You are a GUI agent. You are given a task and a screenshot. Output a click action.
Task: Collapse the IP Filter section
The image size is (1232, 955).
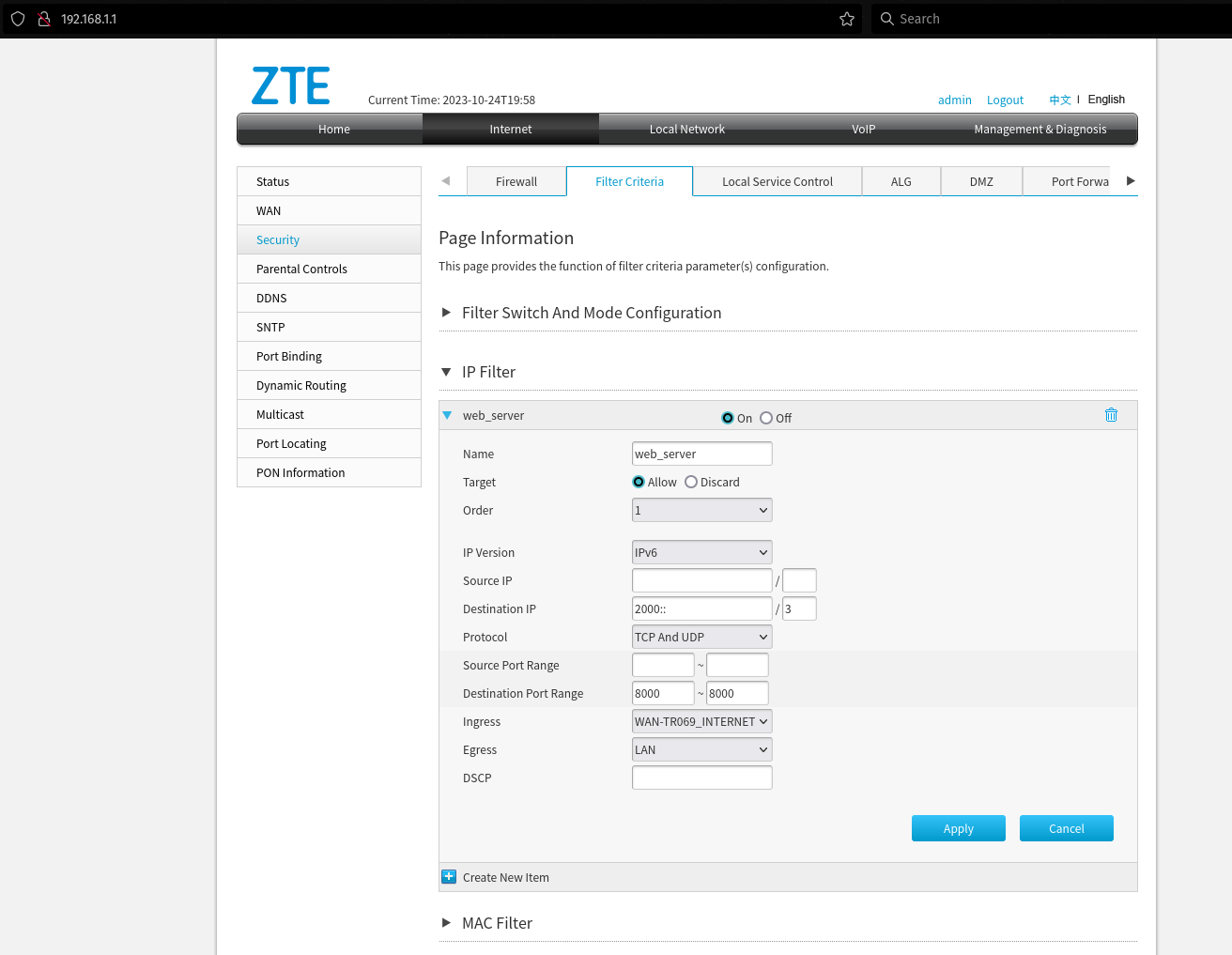point(479,372)
